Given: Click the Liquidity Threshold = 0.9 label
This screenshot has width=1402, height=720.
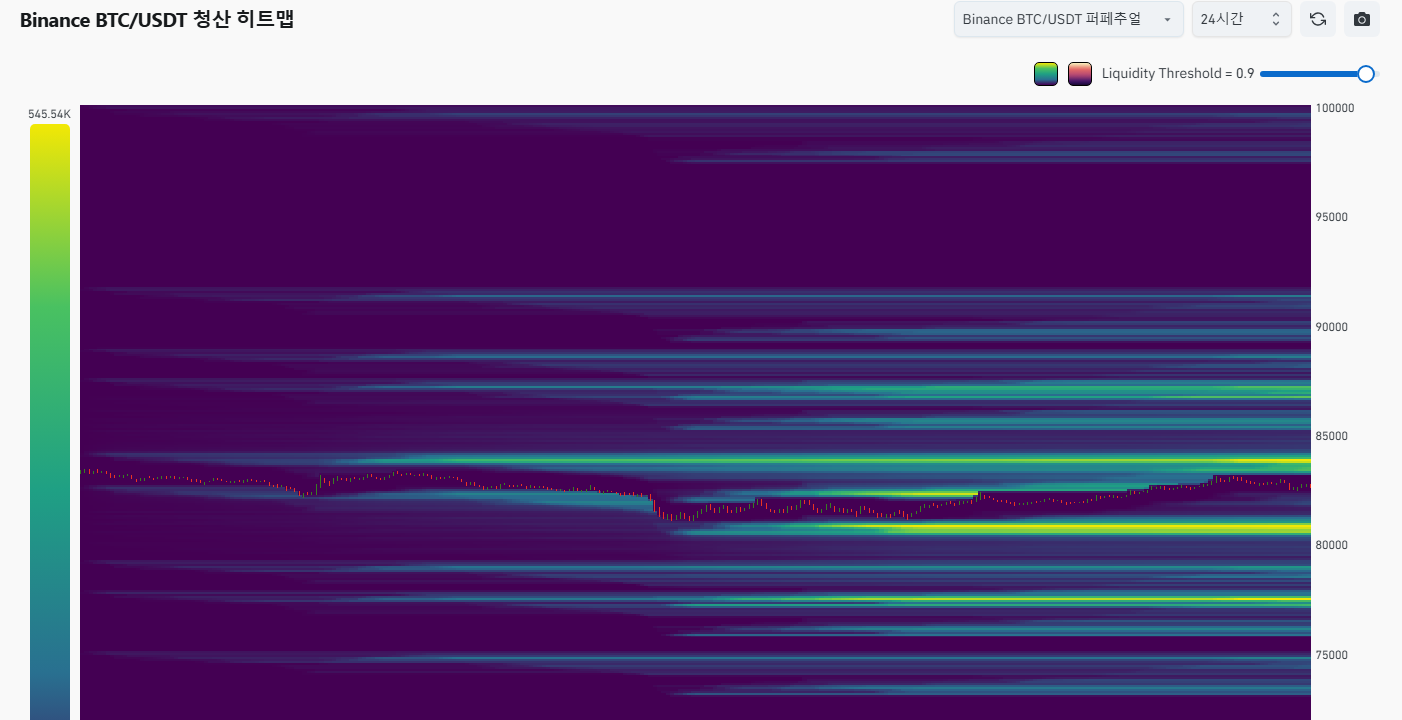Looking at the screenshot, I should point(1178,73).
